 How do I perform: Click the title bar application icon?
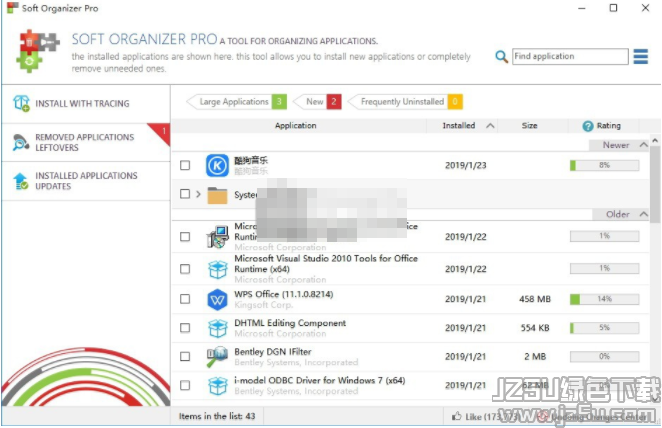click(13, 8)
